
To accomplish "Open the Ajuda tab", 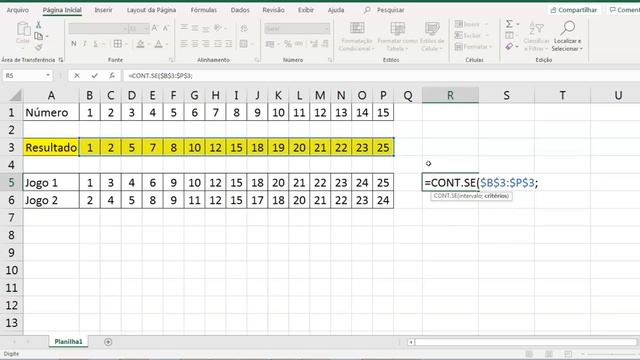I will 336,10.
